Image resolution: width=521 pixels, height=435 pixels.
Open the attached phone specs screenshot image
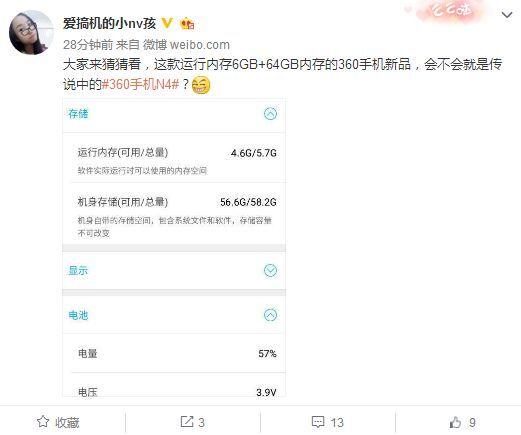(174, 247)
